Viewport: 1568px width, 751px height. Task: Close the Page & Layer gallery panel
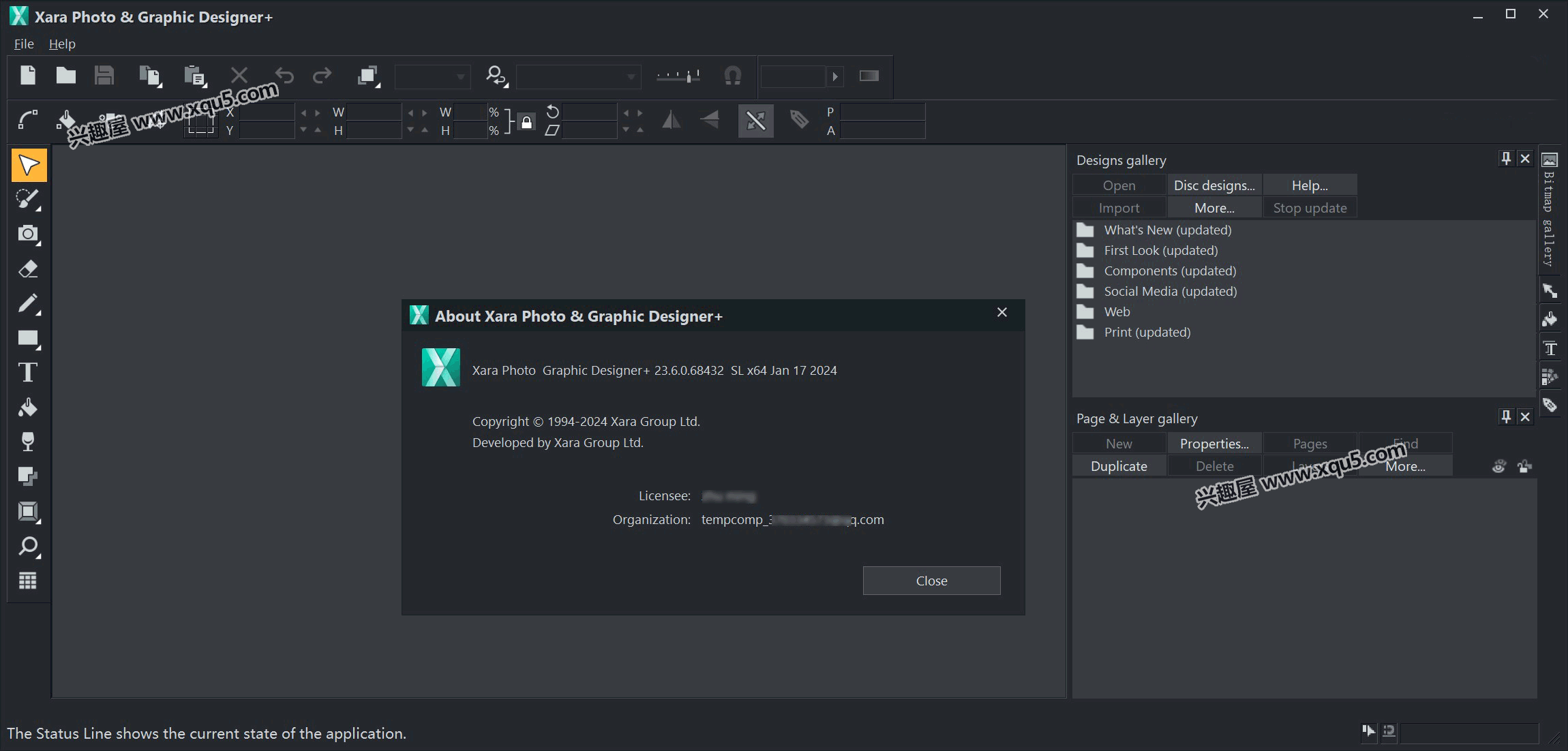click(1525, 416)
